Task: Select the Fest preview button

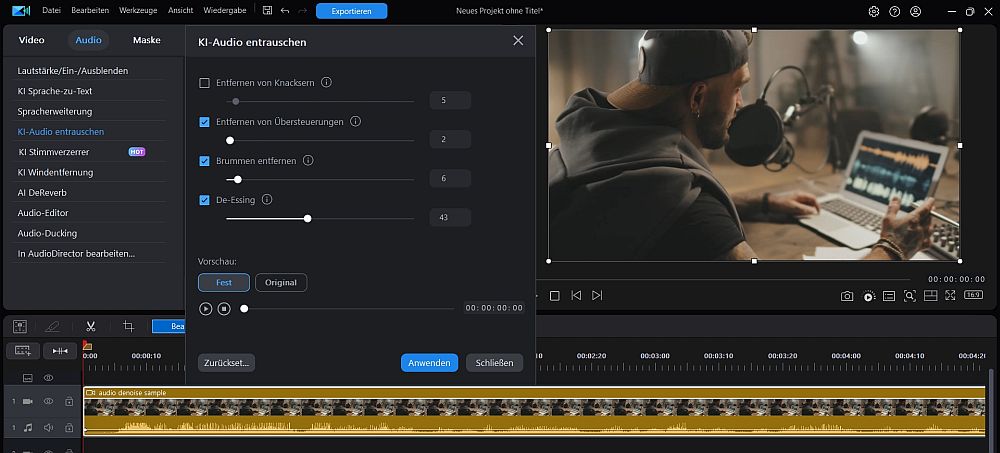Action: coord(224,283)
